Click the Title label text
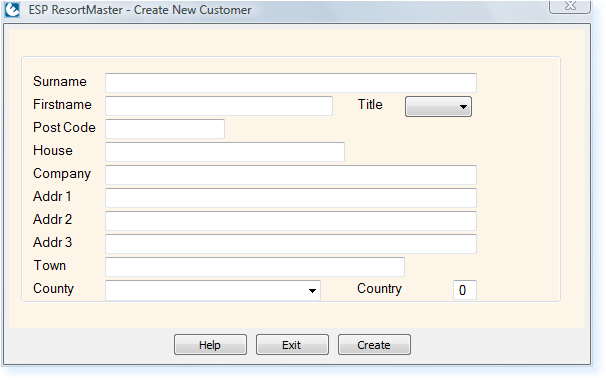This screenshot has width=606, height=380. [370, 104]
